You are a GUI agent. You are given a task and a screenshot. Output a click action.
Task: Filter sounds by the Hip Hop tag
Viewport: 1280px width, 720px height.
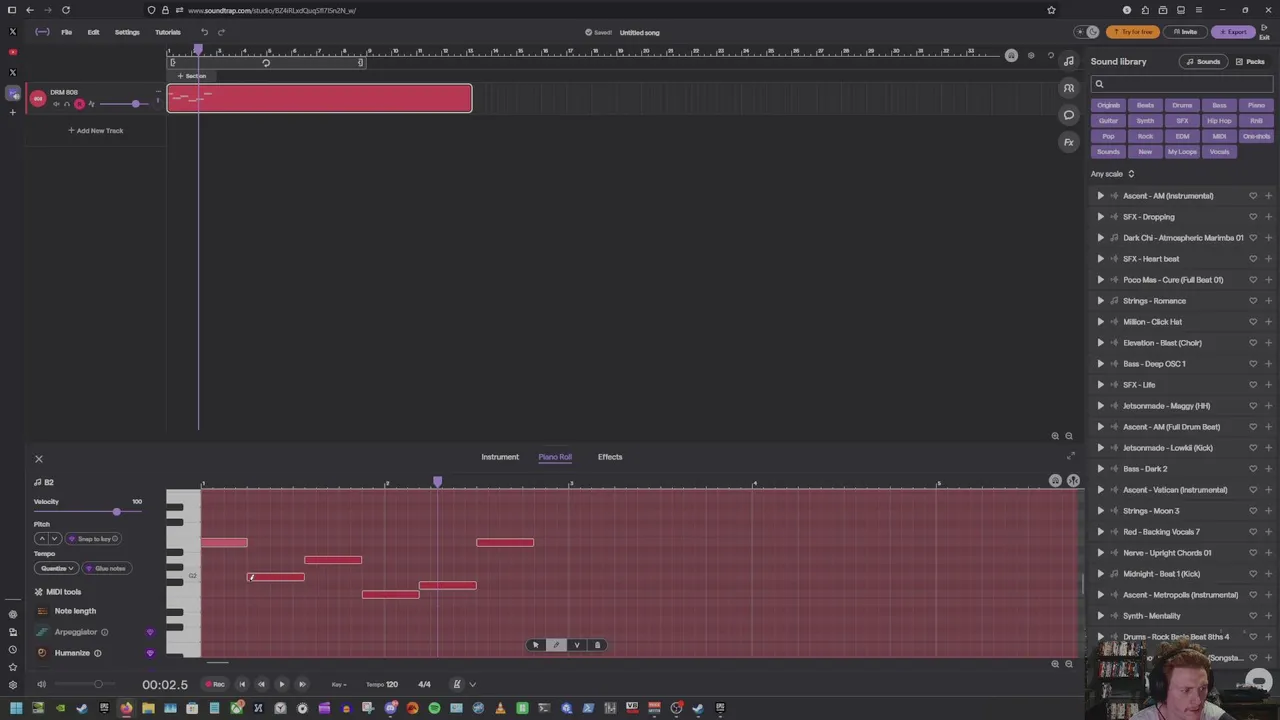point(1219,121)
